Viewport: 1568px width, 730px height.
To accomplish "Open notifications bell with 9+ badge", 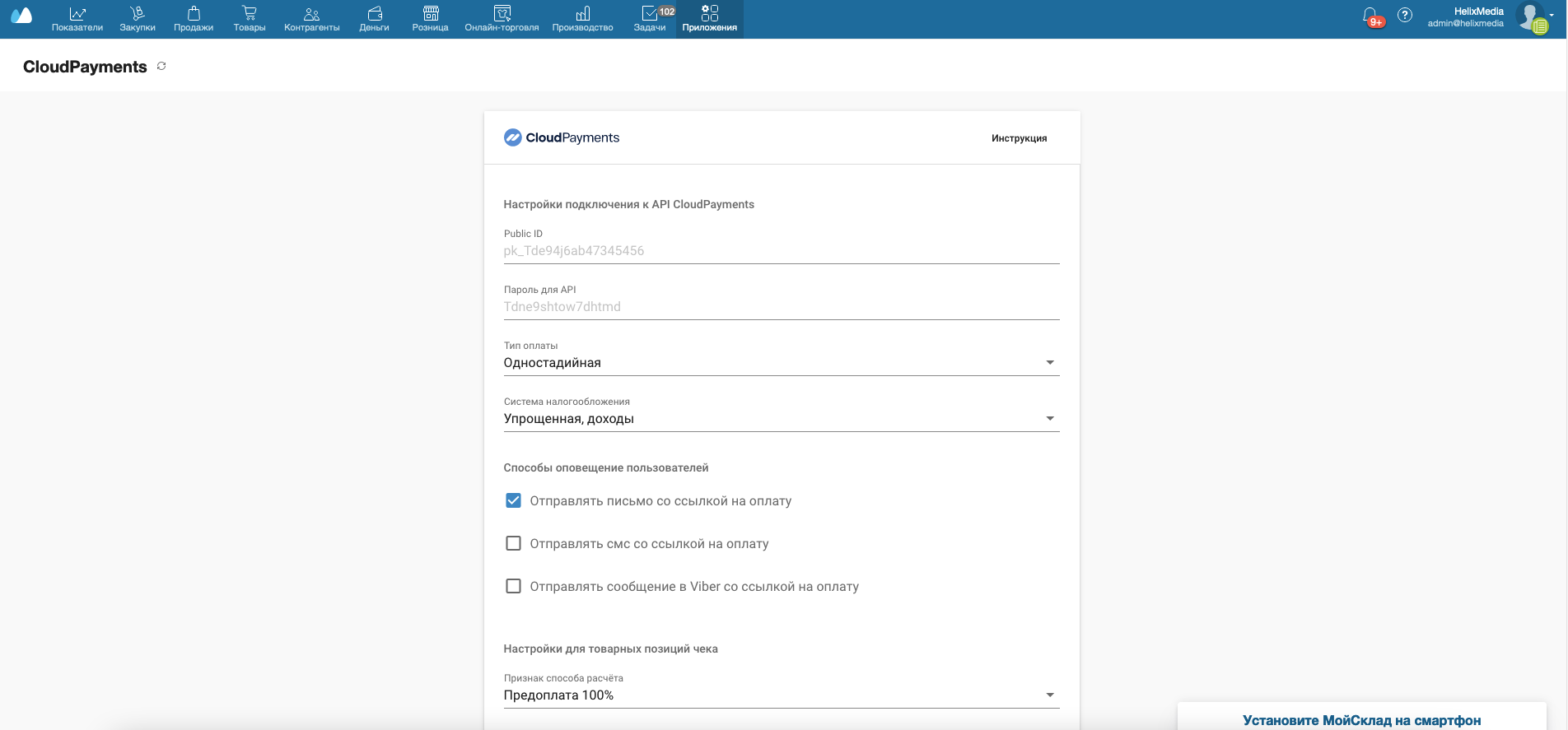I will click(1372, 16).
